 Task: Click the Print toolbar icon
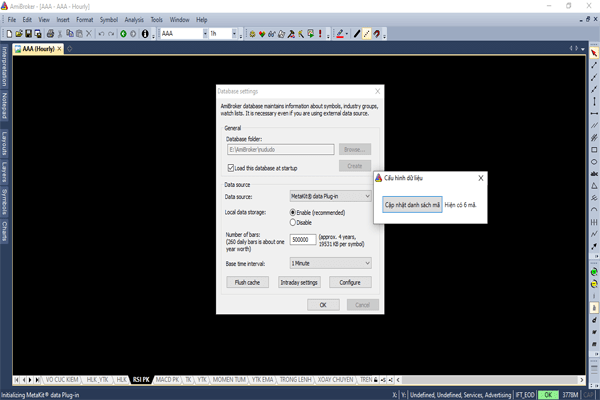(50, 34)
